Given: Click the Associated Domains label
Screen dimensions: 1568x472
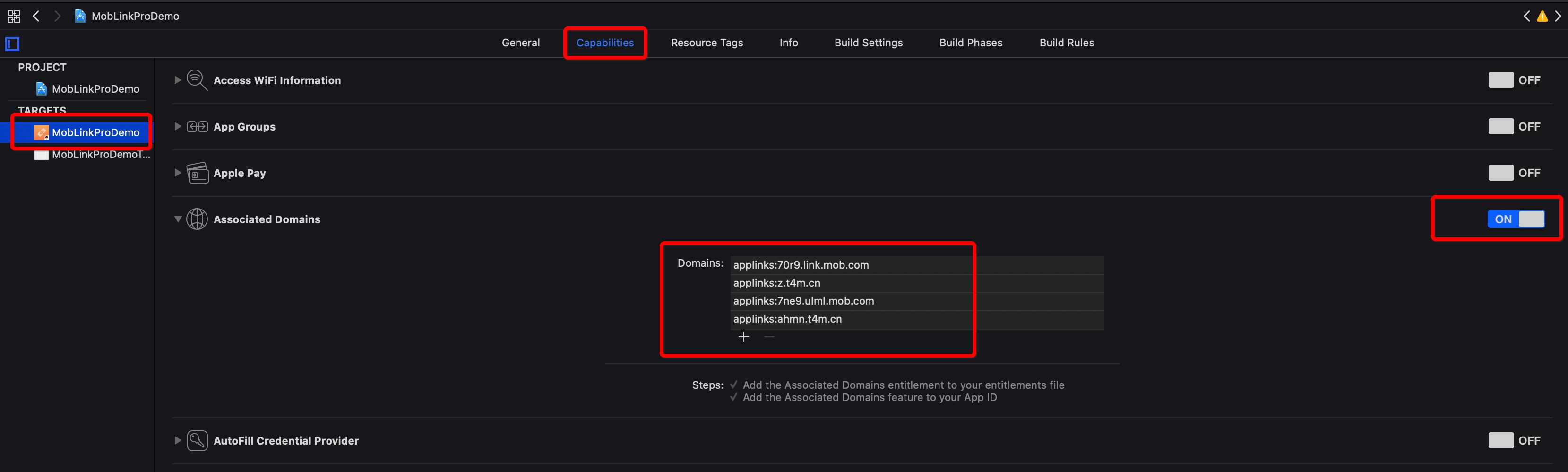Looking at the screenshot, I should click(x=267, y=219).
